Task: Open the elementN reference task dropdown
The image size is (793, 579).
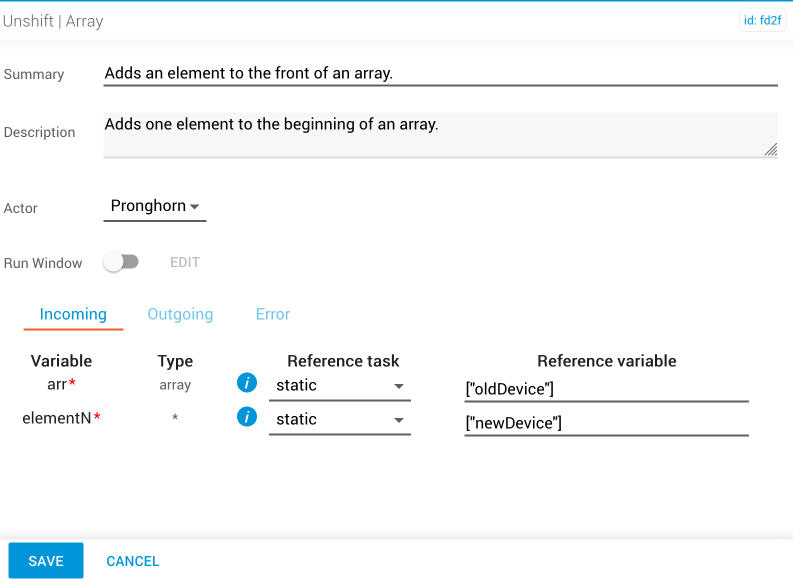Action: [x=340, y=420]
